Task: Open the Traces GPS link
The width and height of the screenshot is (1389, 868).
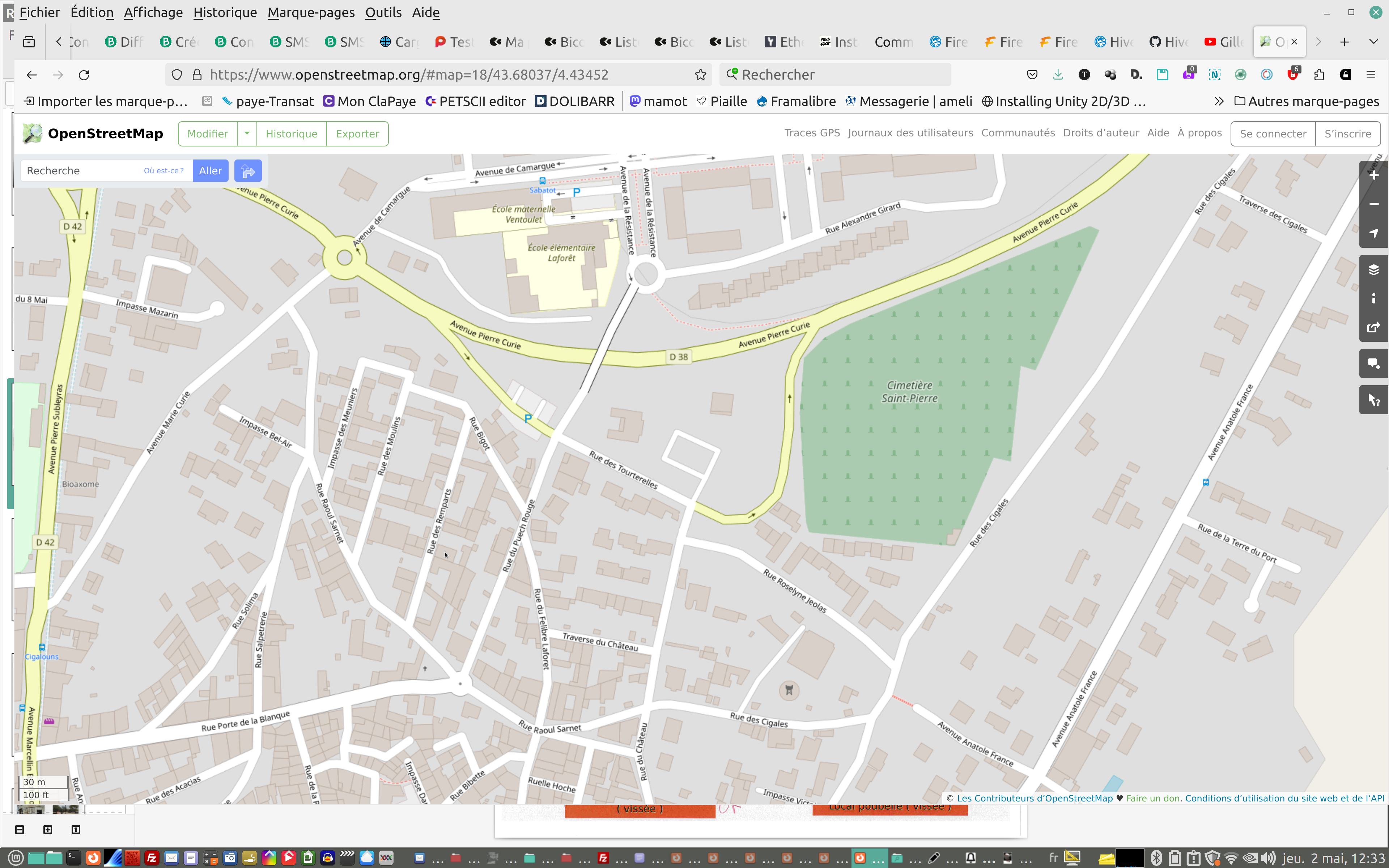Action: click(x=812, y=133)
